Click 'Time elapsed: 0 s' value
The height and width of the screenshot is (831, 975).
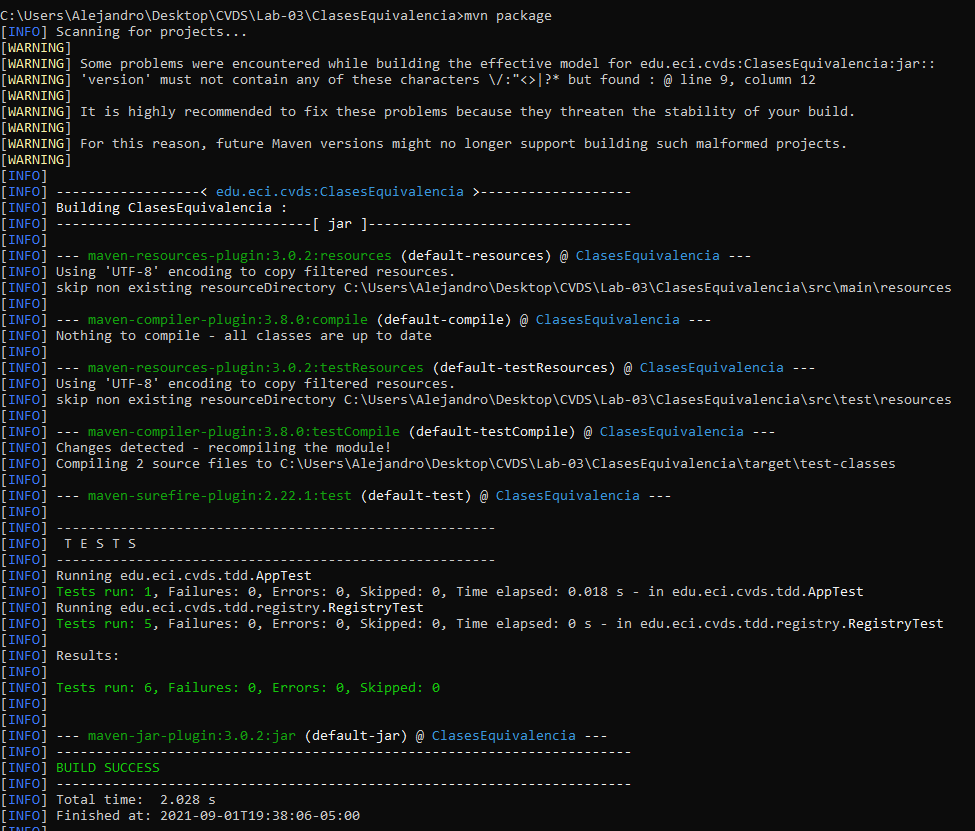(524, 624)
